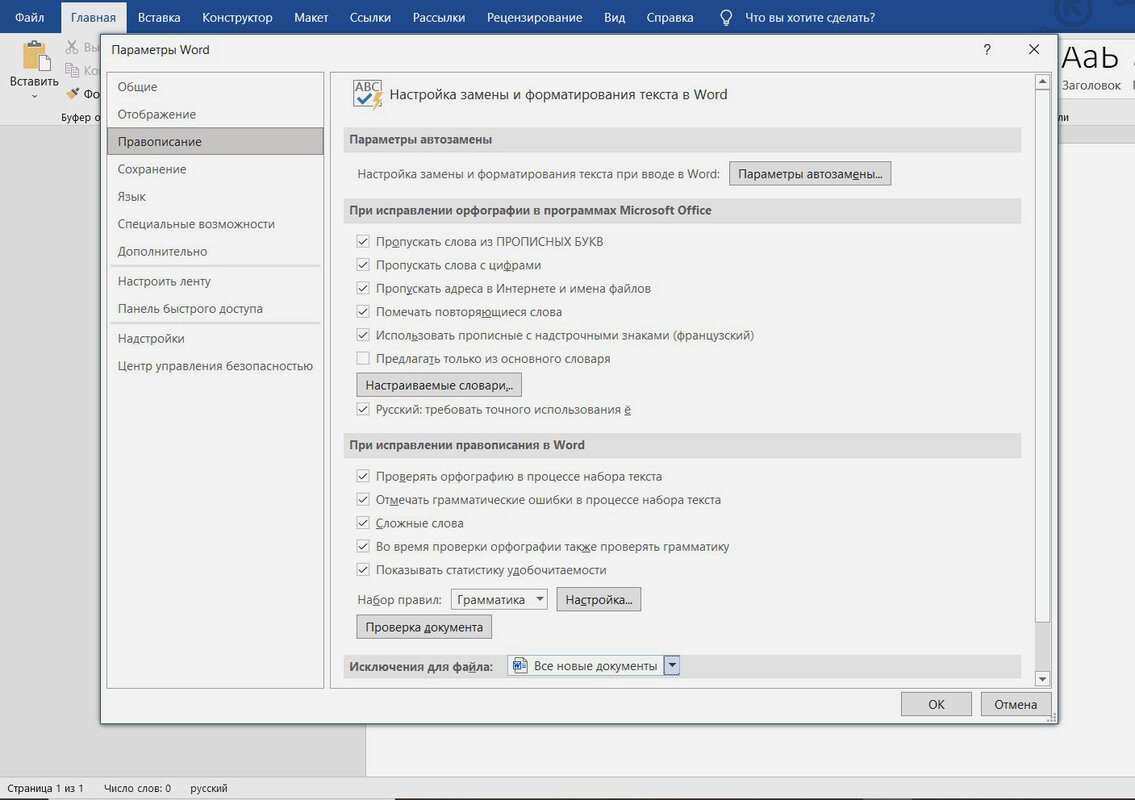This screenshot has height=800, width=1135.
Task: Toggle Показывать статистику удобочитаемости checkbox
Action: pos(363,570)
